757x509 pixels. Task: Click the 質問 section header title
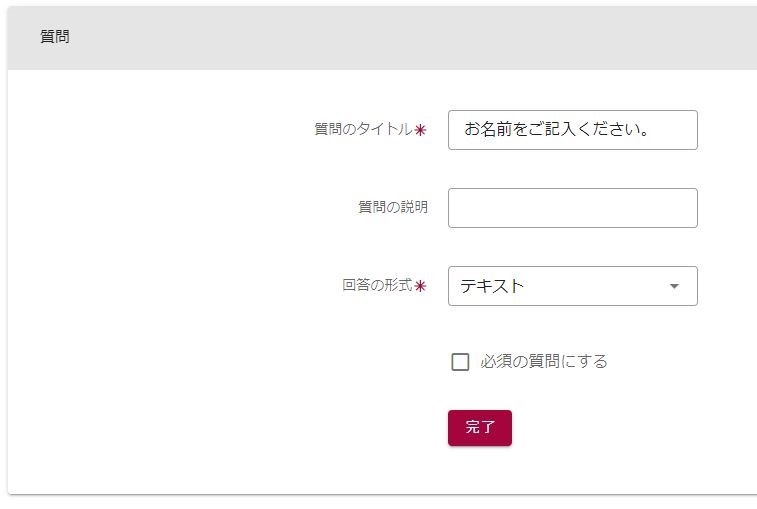54,37
